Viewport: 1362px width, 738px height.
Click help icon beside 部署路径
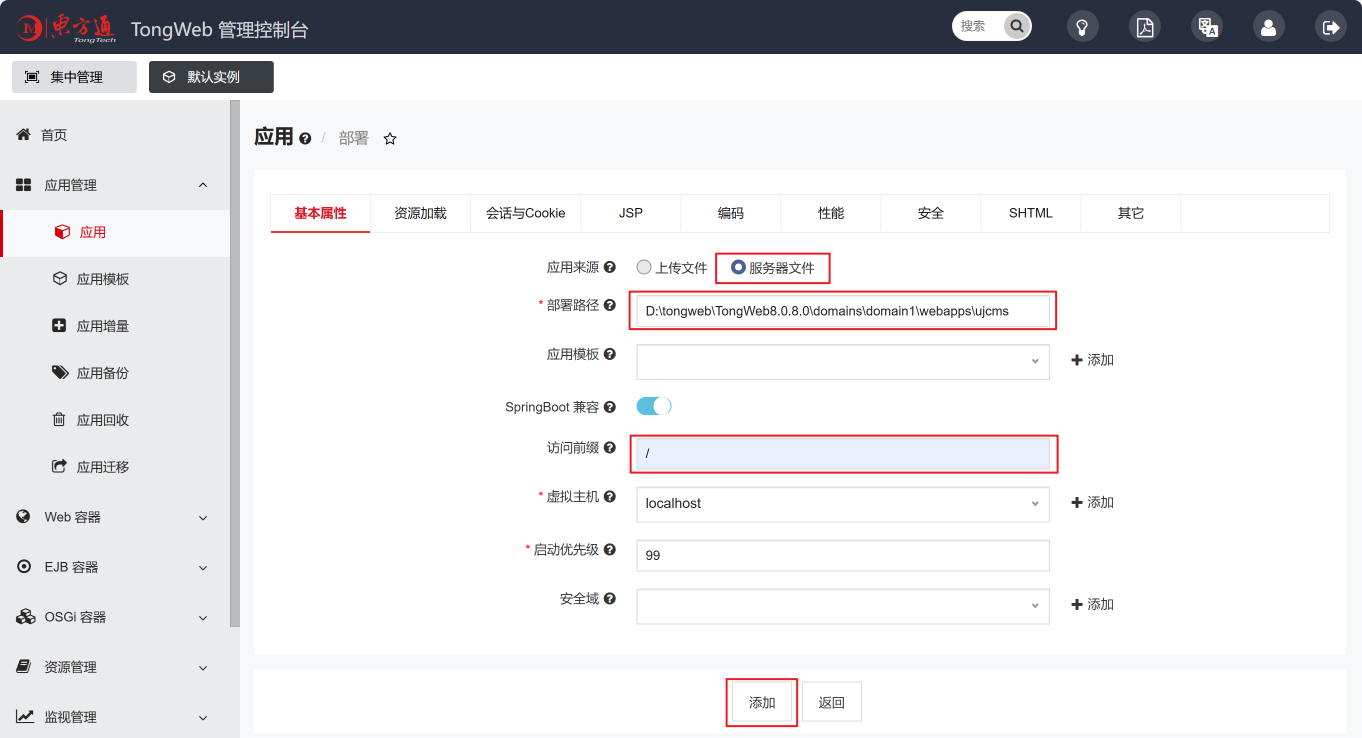click(610, 305)
